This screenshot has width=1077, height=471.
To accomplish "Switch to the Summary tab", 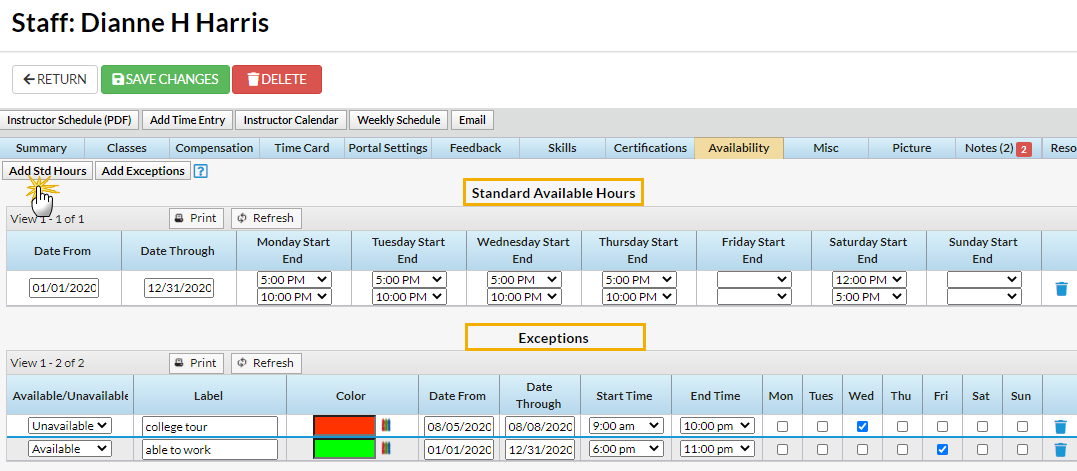I will 41,148.
